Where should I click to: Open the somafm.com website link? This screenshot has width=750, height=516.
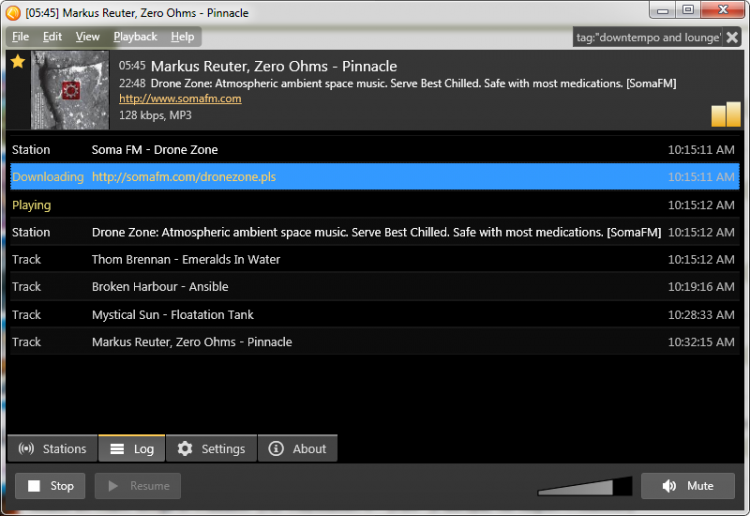(x=180, y=99)
